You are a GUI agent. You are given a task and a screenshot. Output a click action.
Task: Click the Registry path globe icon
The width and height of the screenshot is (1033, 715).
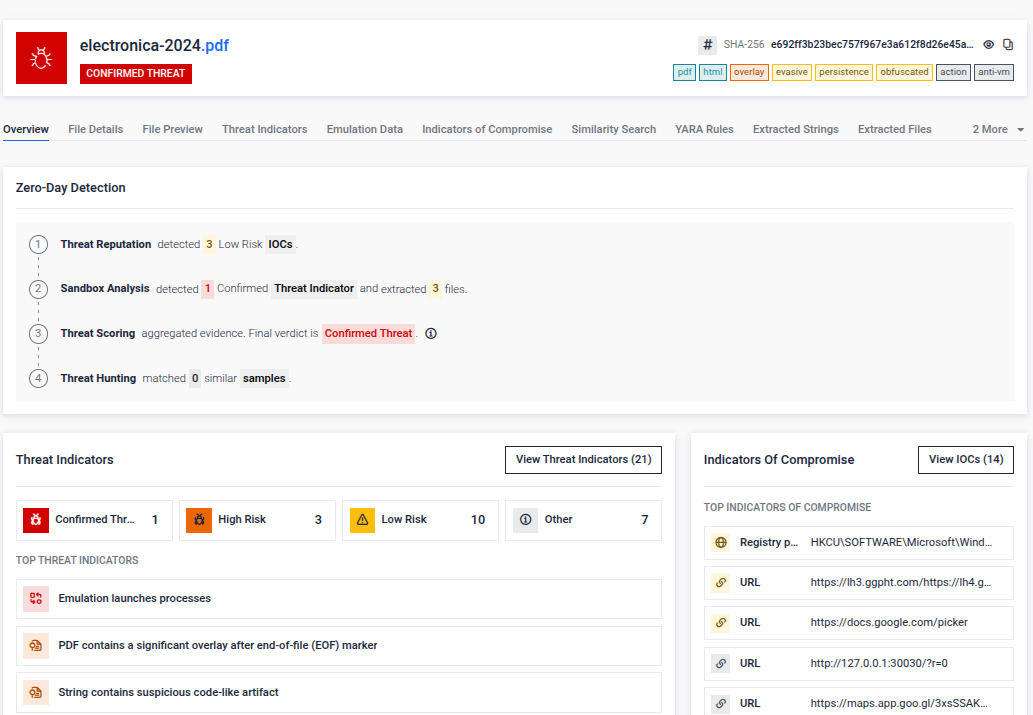point(721,543)
